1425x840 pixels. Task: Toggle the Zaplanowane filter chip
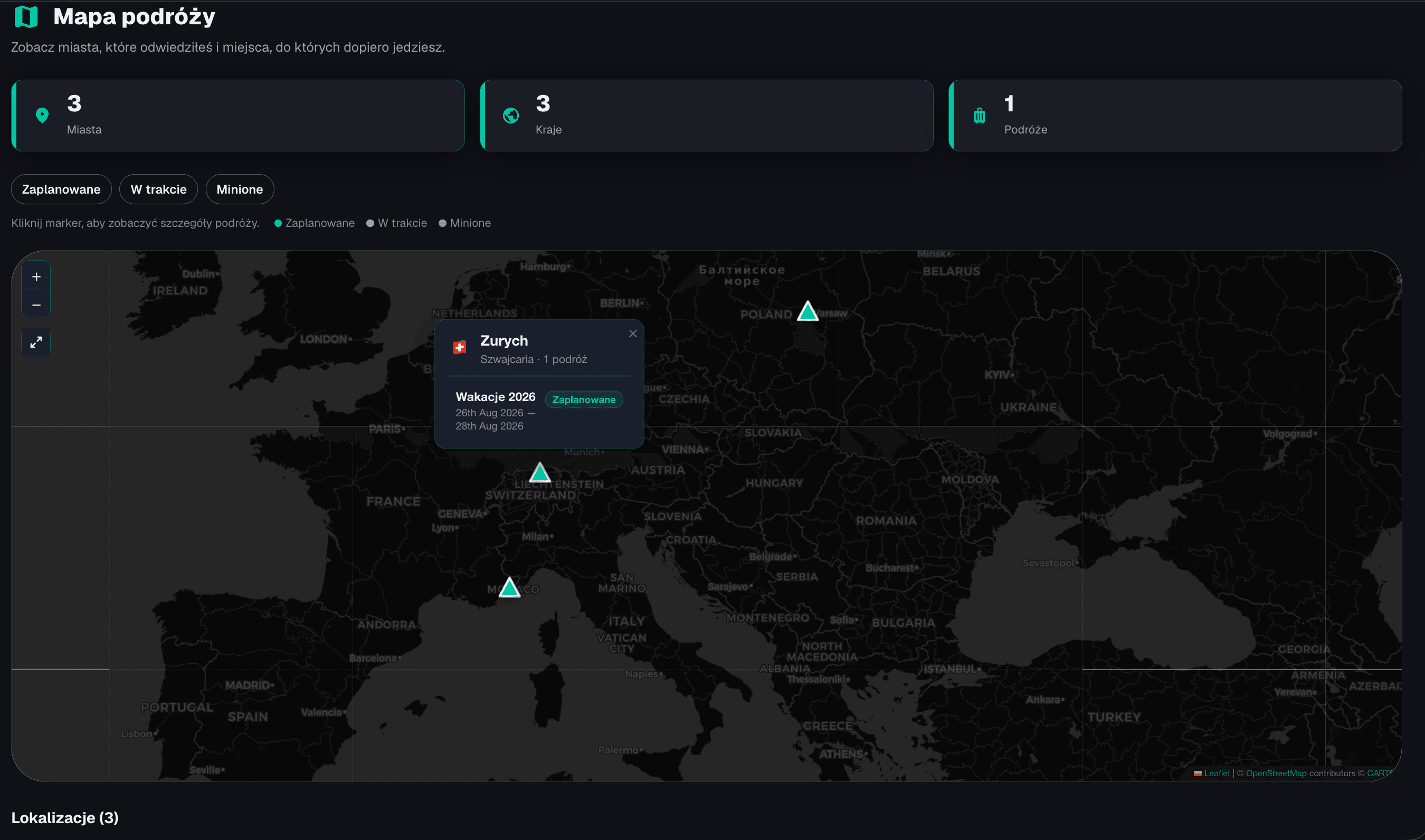pyautogui.click(x=61, y=189)
